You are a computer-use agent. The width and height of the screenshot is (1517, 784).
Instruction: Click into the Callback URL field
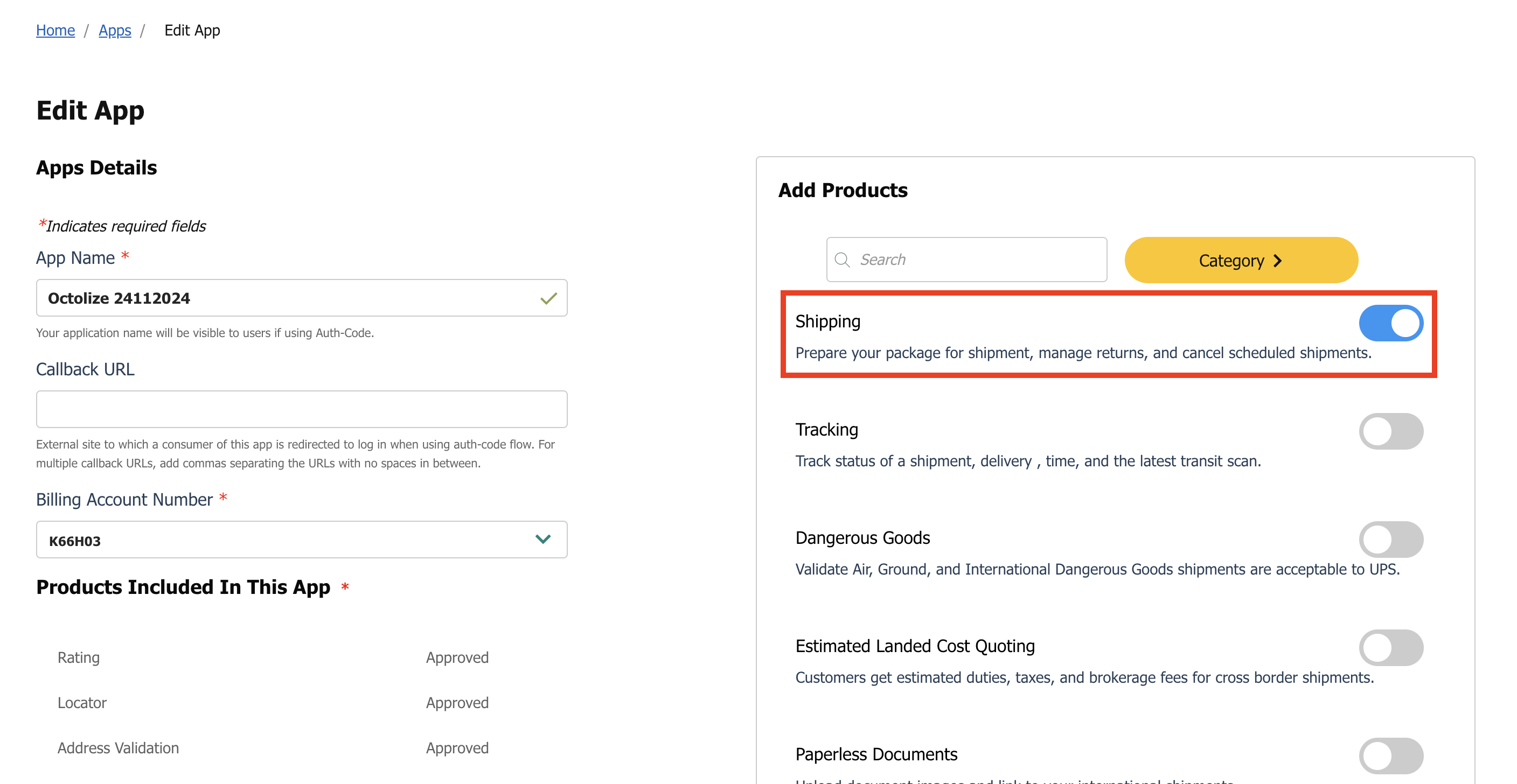click(302, 409)
